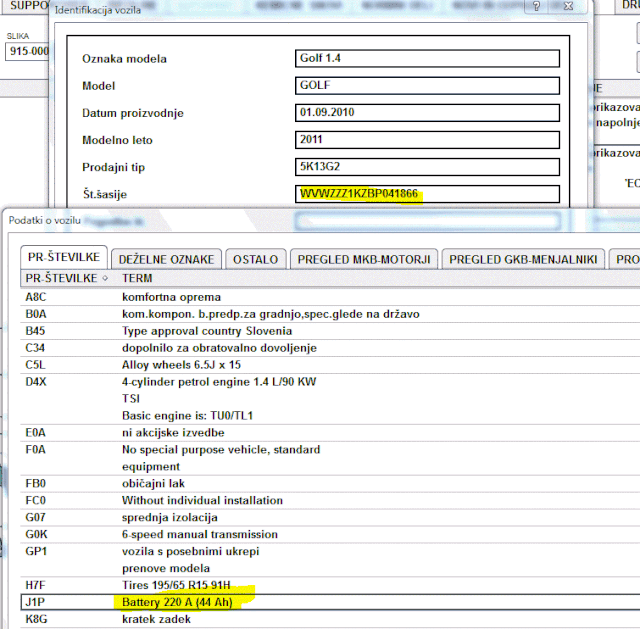
Task: Select row D4X 4-cylinder petrol engine
Action: (x=330, y=399)
